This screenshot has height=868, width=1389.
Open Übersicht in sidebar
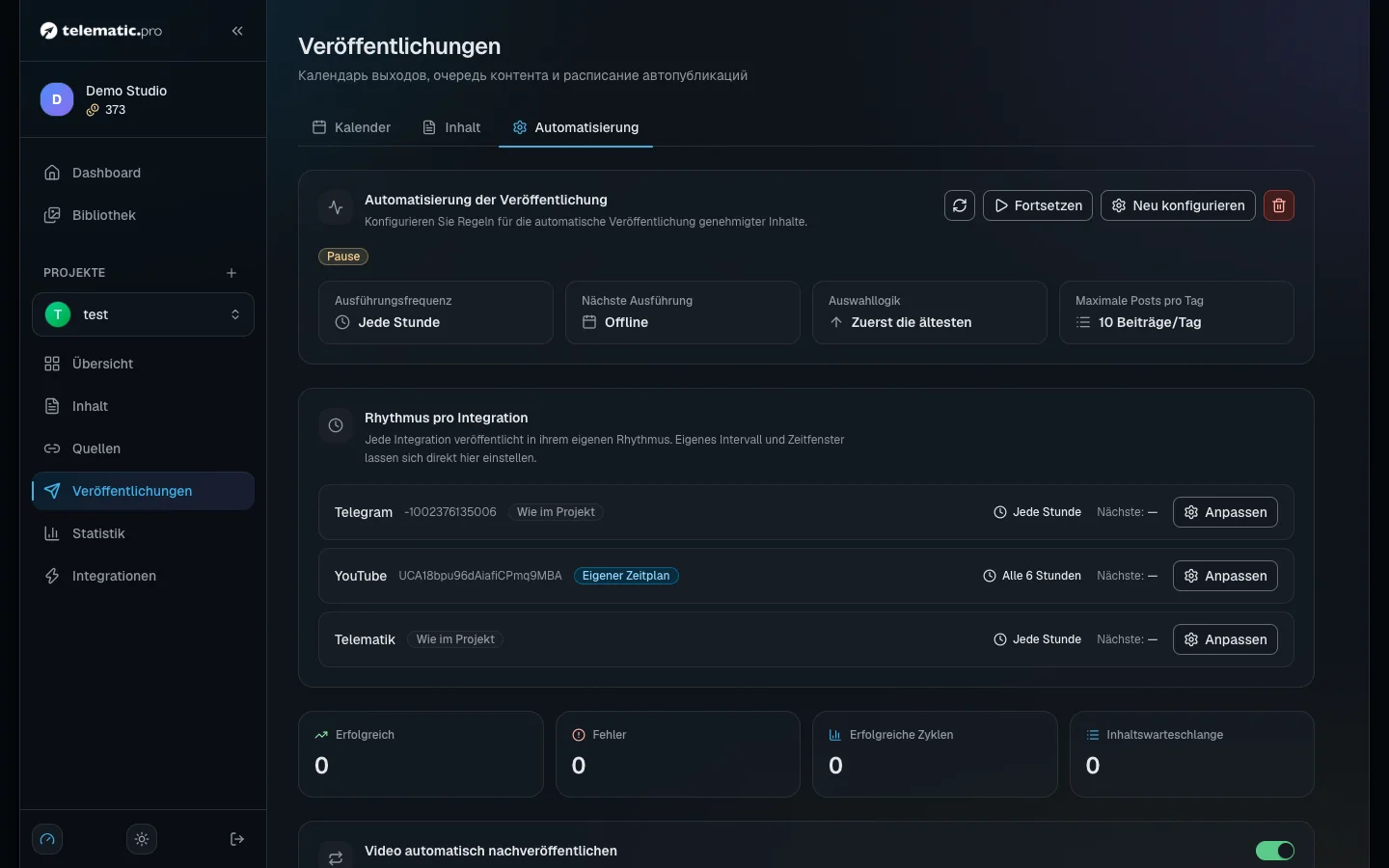click(143, 364)
